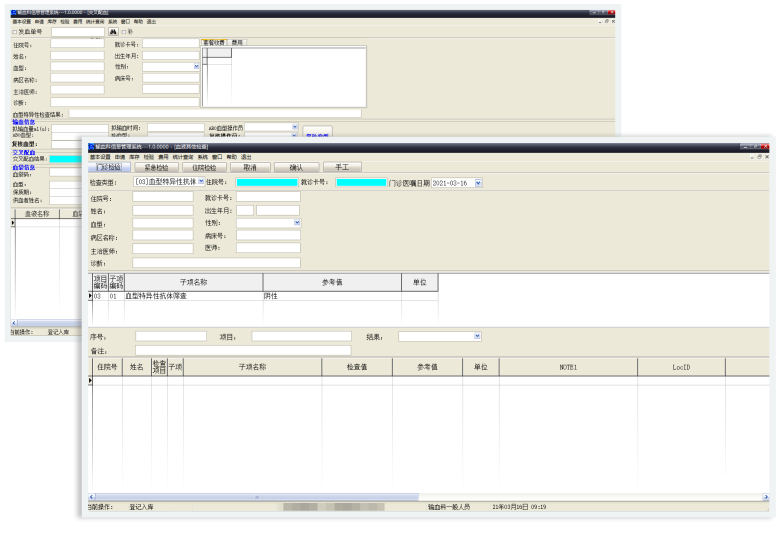
Task: Click the scrollbar right arrow in front window
Action: coord(766,497)
